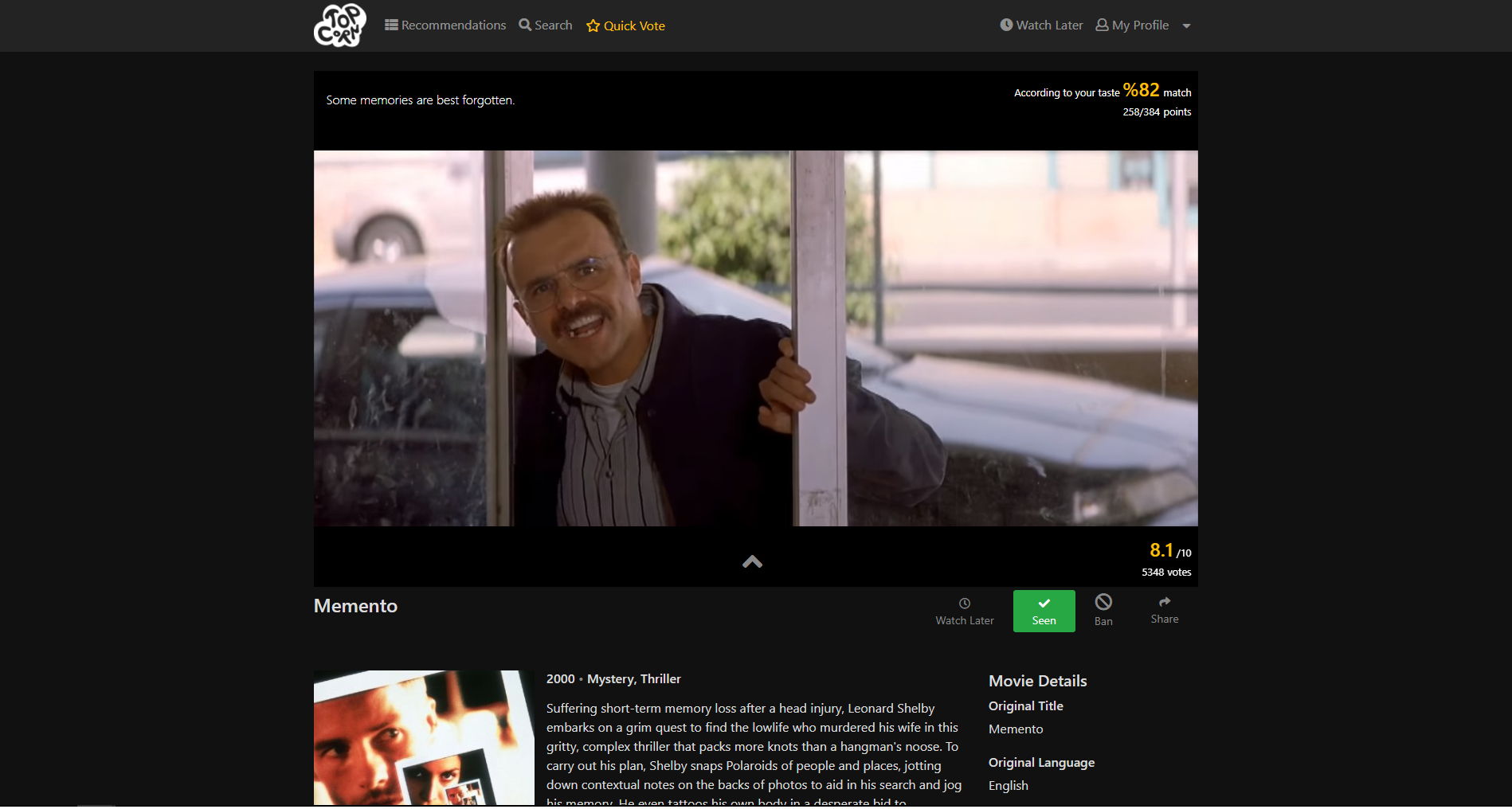Viewport: 1512px width, 809px height.
Task: Click the user icon beside My Profile
Action: tap(1102, 25)
